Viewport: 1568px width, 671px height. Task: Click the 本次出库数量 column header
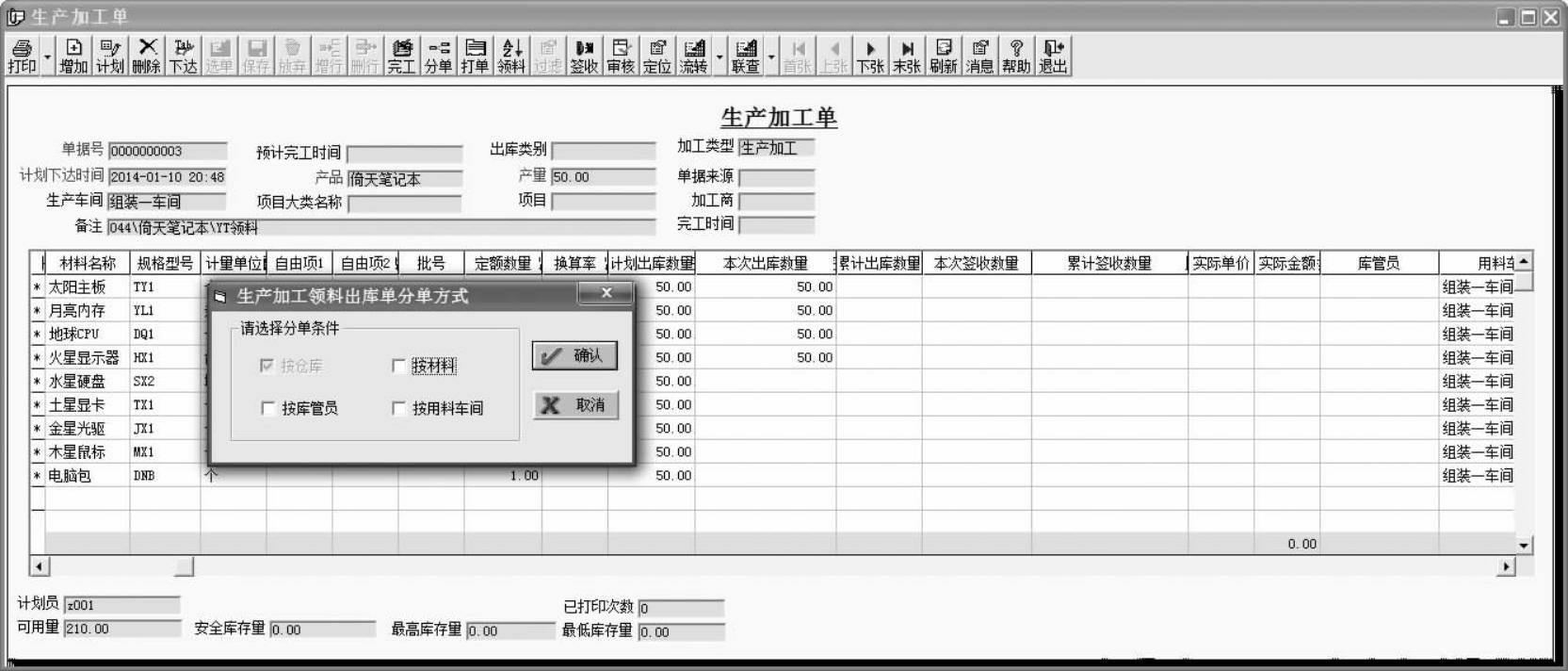[x=766, y=263]
